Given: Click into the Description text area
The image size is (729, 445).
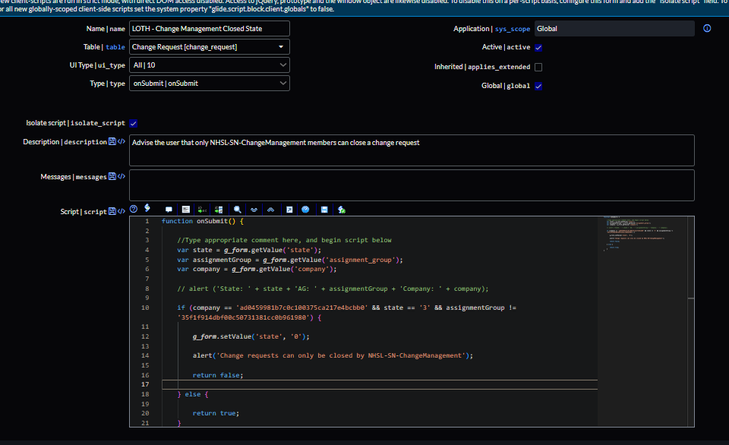Looking at the screenshot, I should (410, 150).
